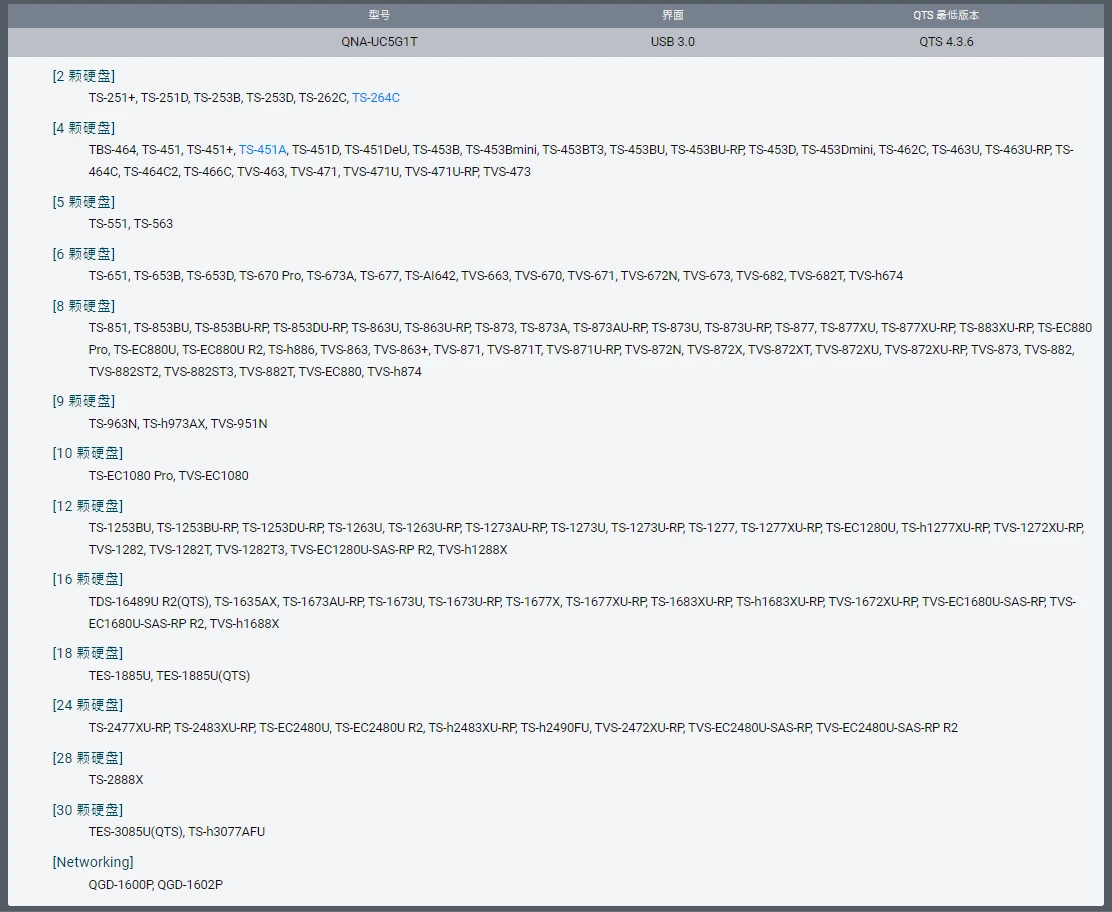This screenshot has width=1112, height=912.
Task: Click the TS-h973AX model name
Action: tap(174, 424)
